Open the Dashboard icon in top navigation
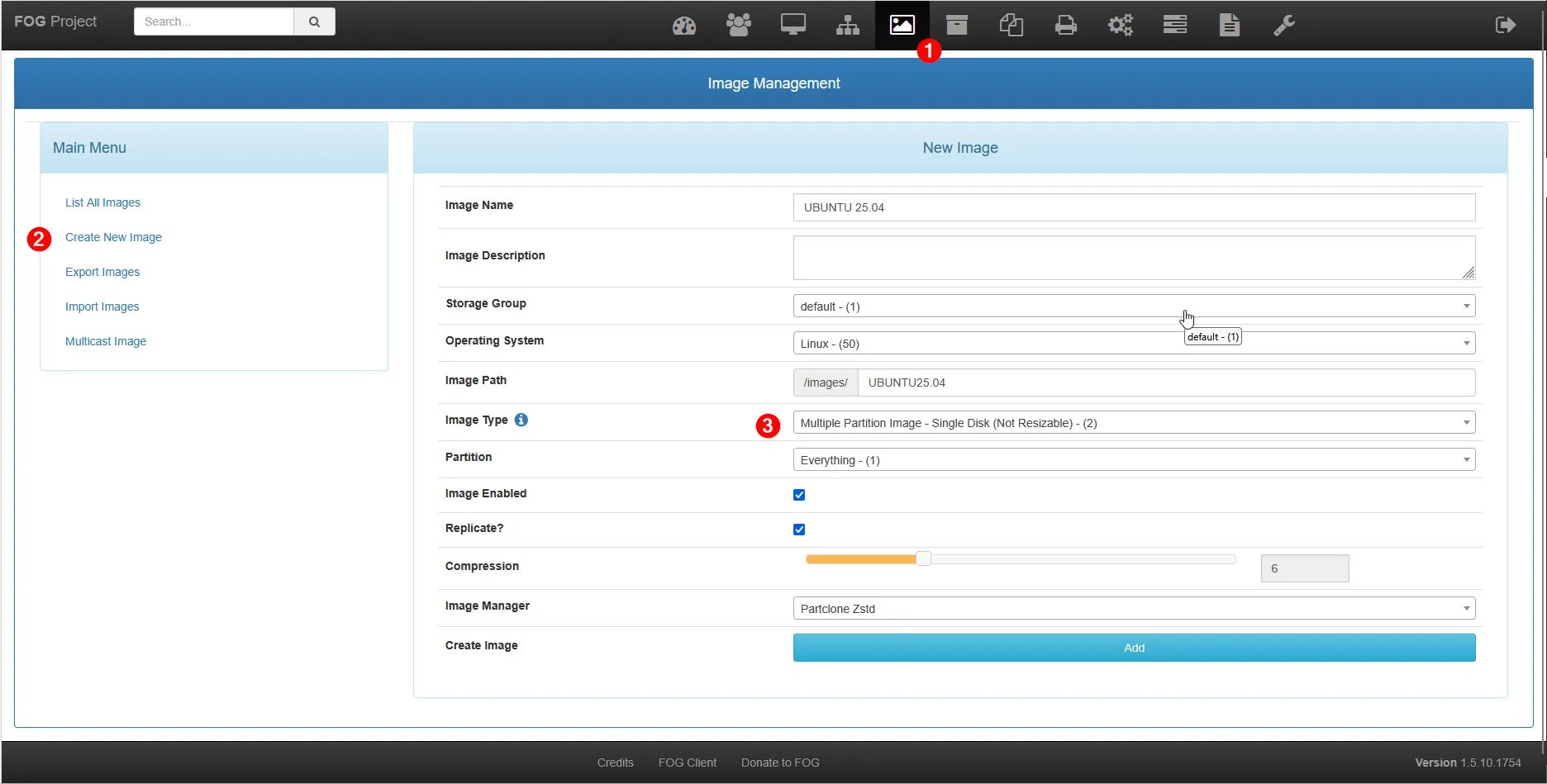Screen dimensions: 1547x784 click(684, 26)
